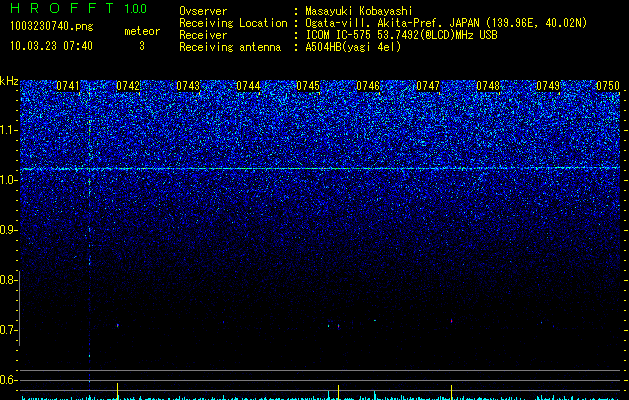Click the kHz axis unit label
This screenshot has height=400, width=629.
(9, 81)
